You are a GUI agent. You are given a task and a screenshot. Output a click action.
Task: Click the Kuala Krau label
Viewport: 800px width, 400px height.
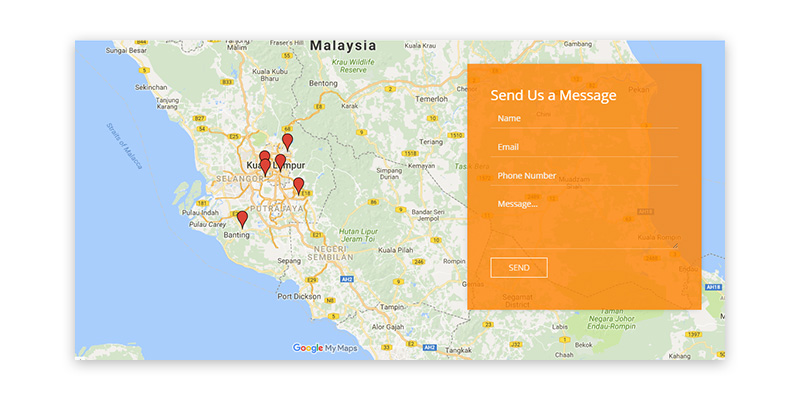coord(420,46)
